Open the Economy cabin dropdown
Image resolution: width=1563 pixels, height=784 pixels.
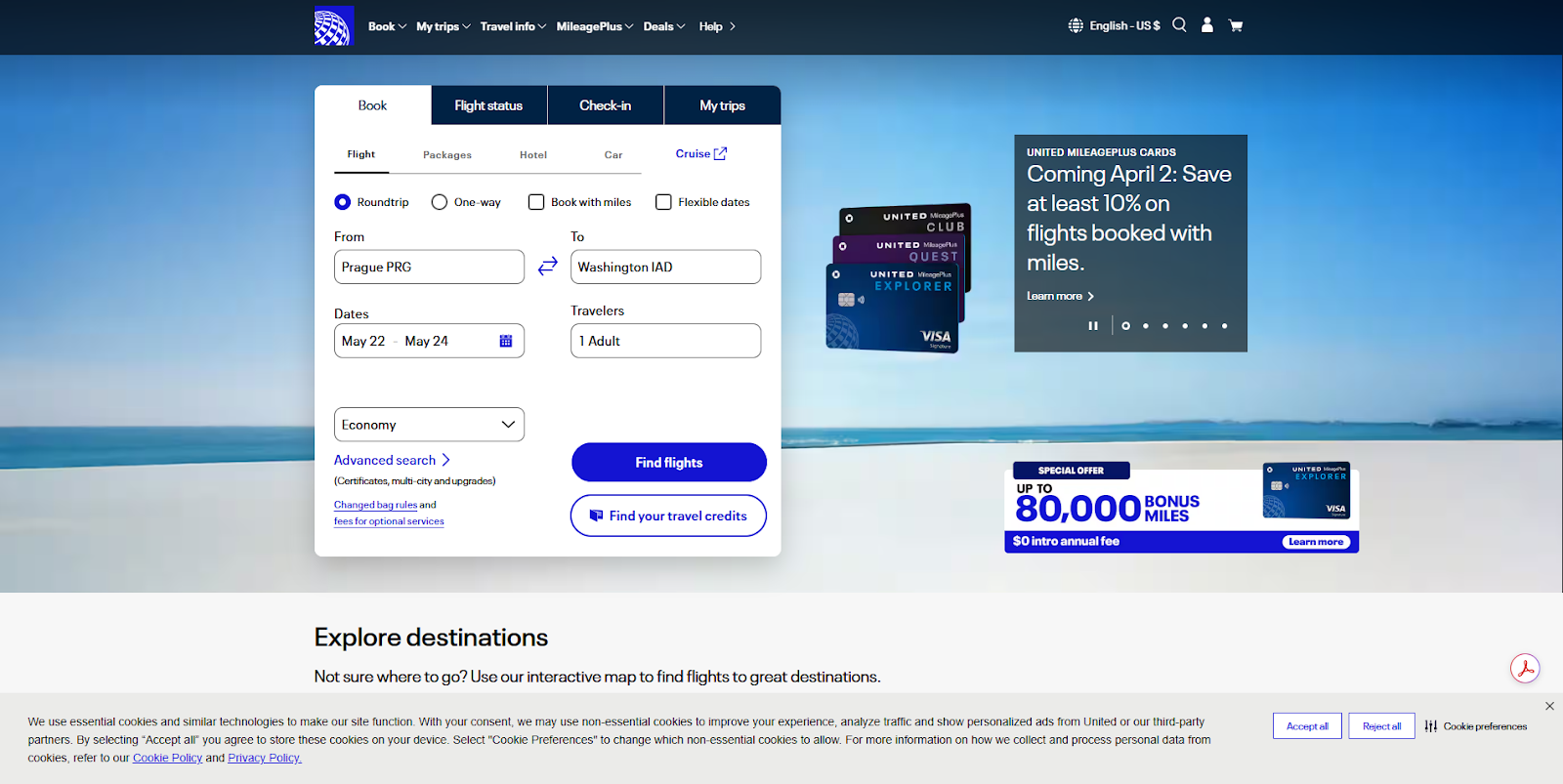click(429, 425)
